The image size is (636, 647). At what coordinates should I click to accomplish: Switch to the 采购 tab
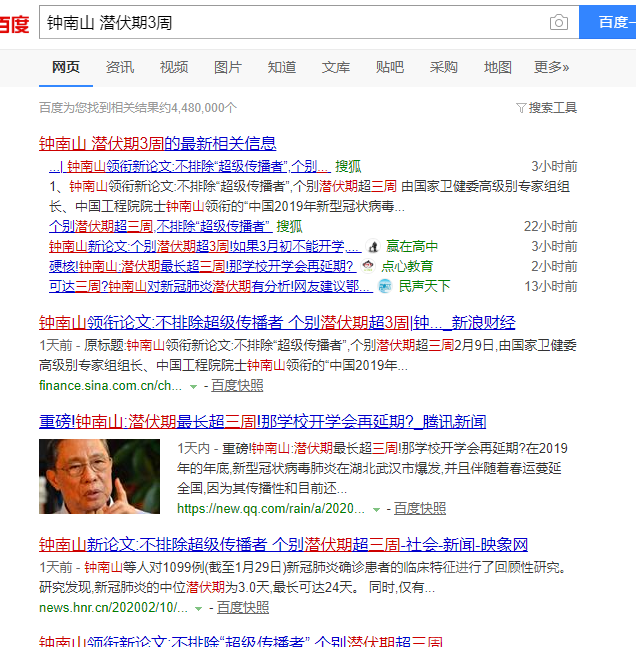pyautogui.click(x=444, y=67)
